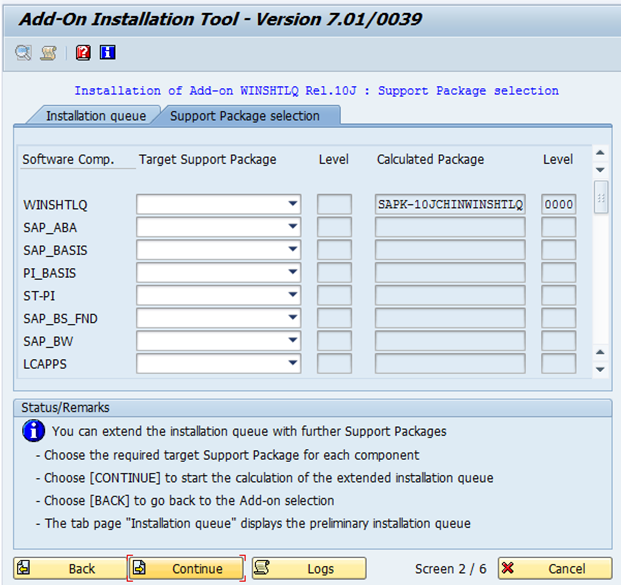Select the Support Package selection tab
Screen dimensions: 621x585
[245, 116]
